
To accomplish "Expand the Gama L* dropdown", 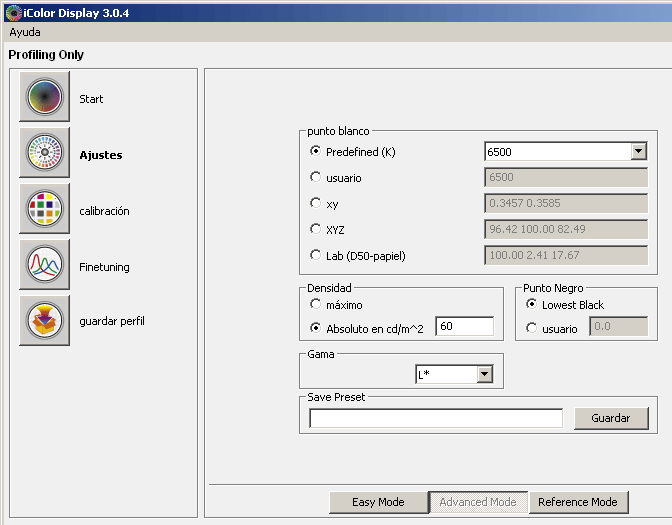I will click(x=485, y=374).
